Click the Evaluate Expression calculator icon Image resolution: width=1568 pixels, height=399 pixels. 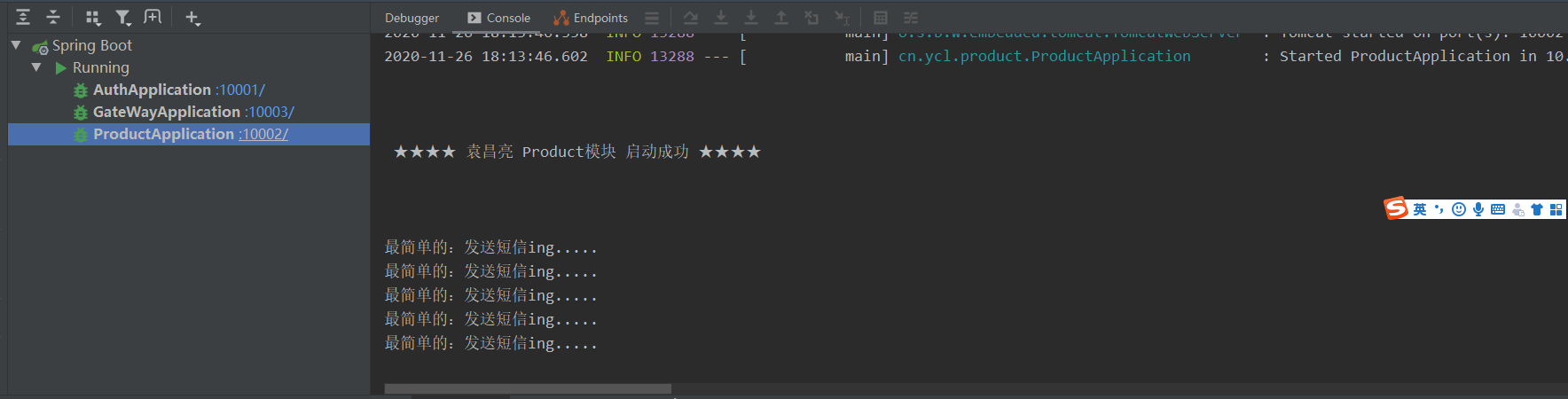click(x=881, y=18)
